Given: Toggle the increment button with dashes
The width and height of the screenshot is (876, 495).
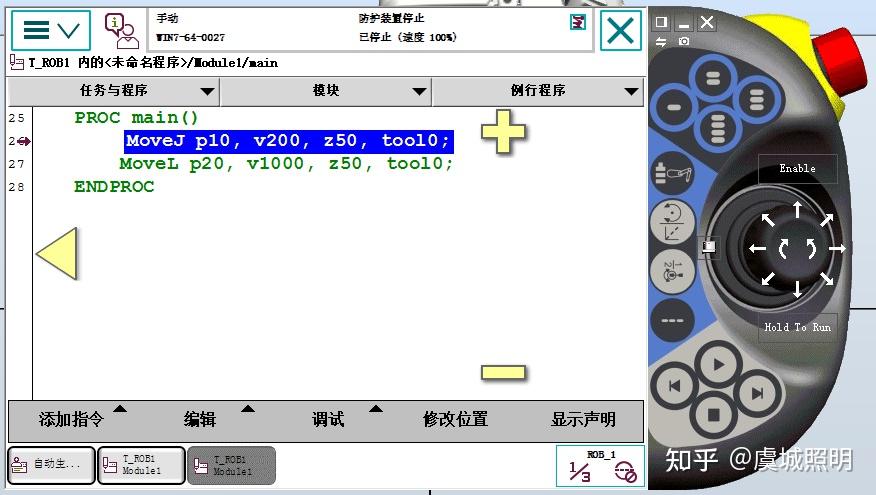Looking at the screenshot, I should click(x=673, y=321).
